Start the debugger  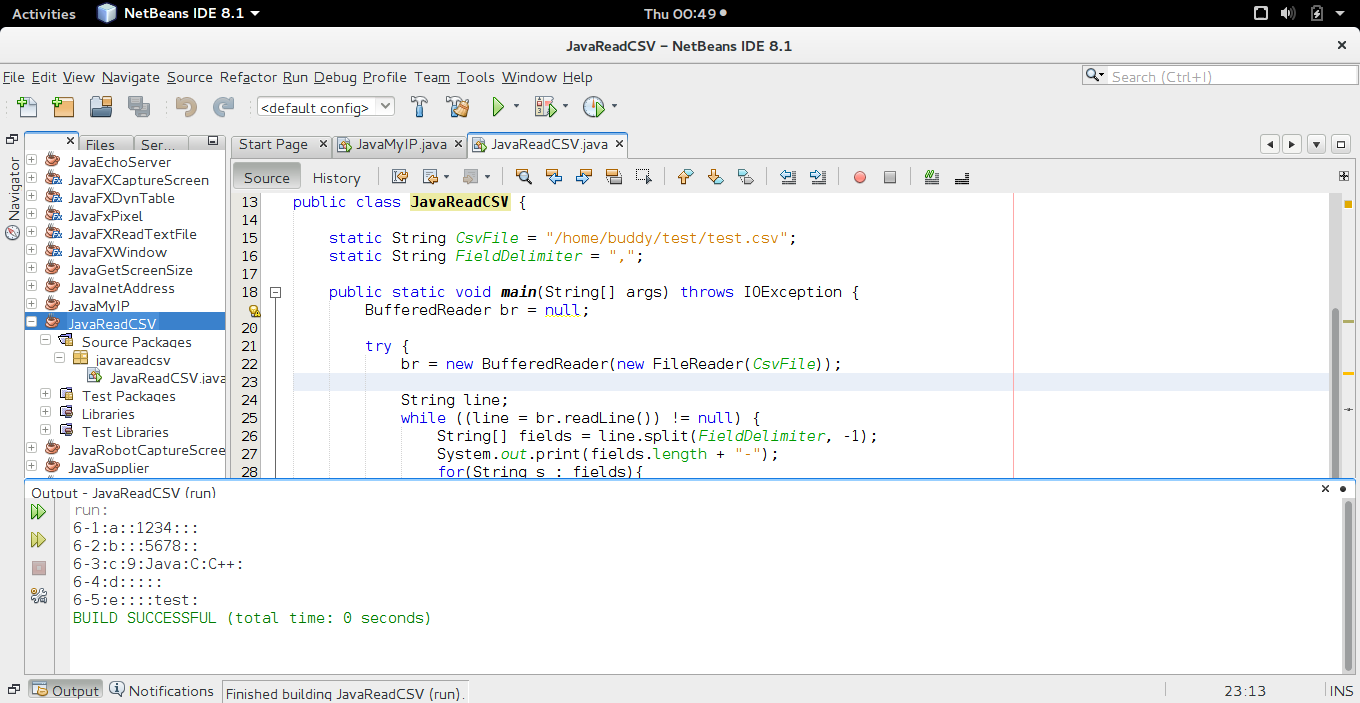click(545, 106)
